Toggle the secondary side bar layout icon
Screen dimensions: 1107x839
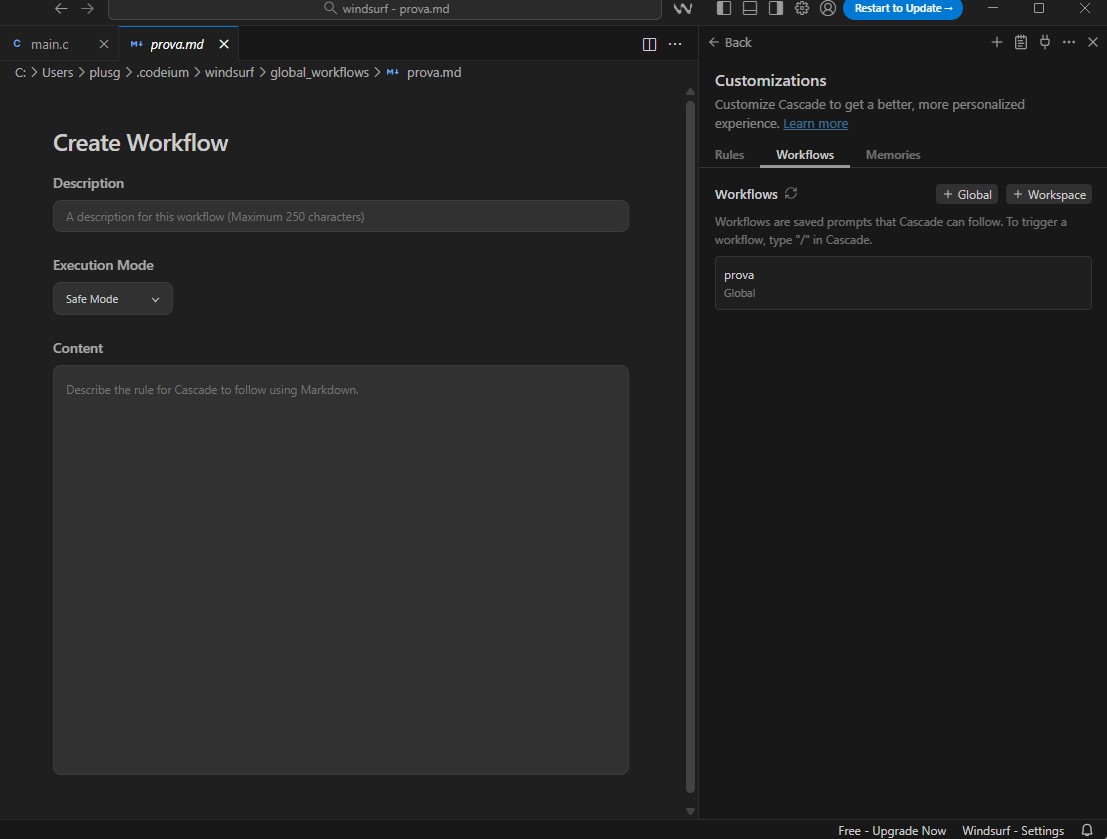click(775, 8)
